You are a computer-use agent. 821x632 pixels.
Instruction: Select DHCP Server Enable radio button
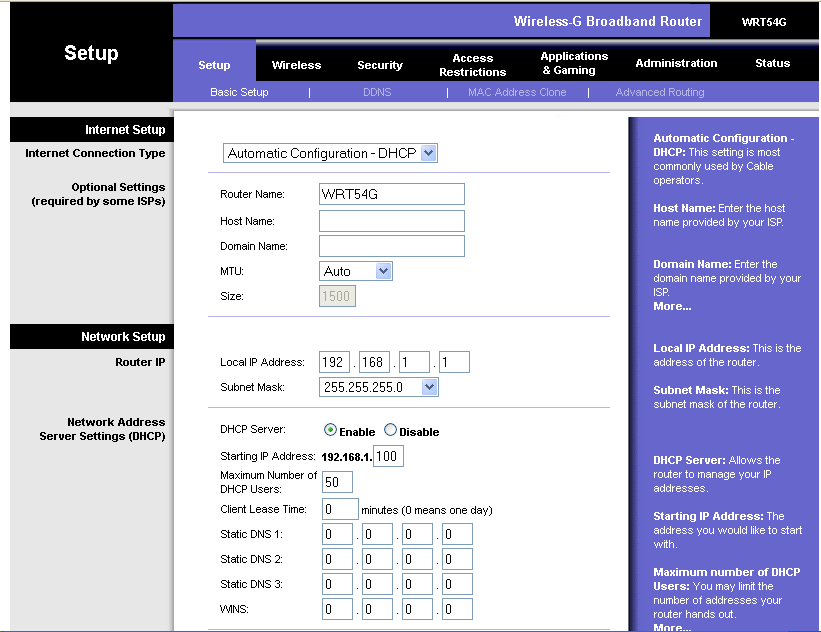(x=330, y=430)
